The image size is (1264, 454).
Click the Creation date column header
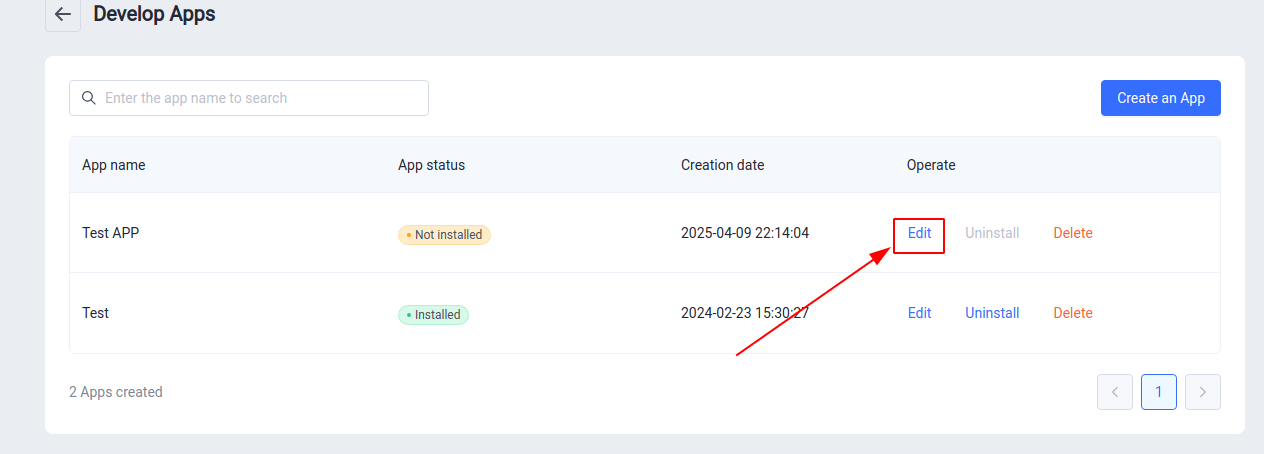722,165
